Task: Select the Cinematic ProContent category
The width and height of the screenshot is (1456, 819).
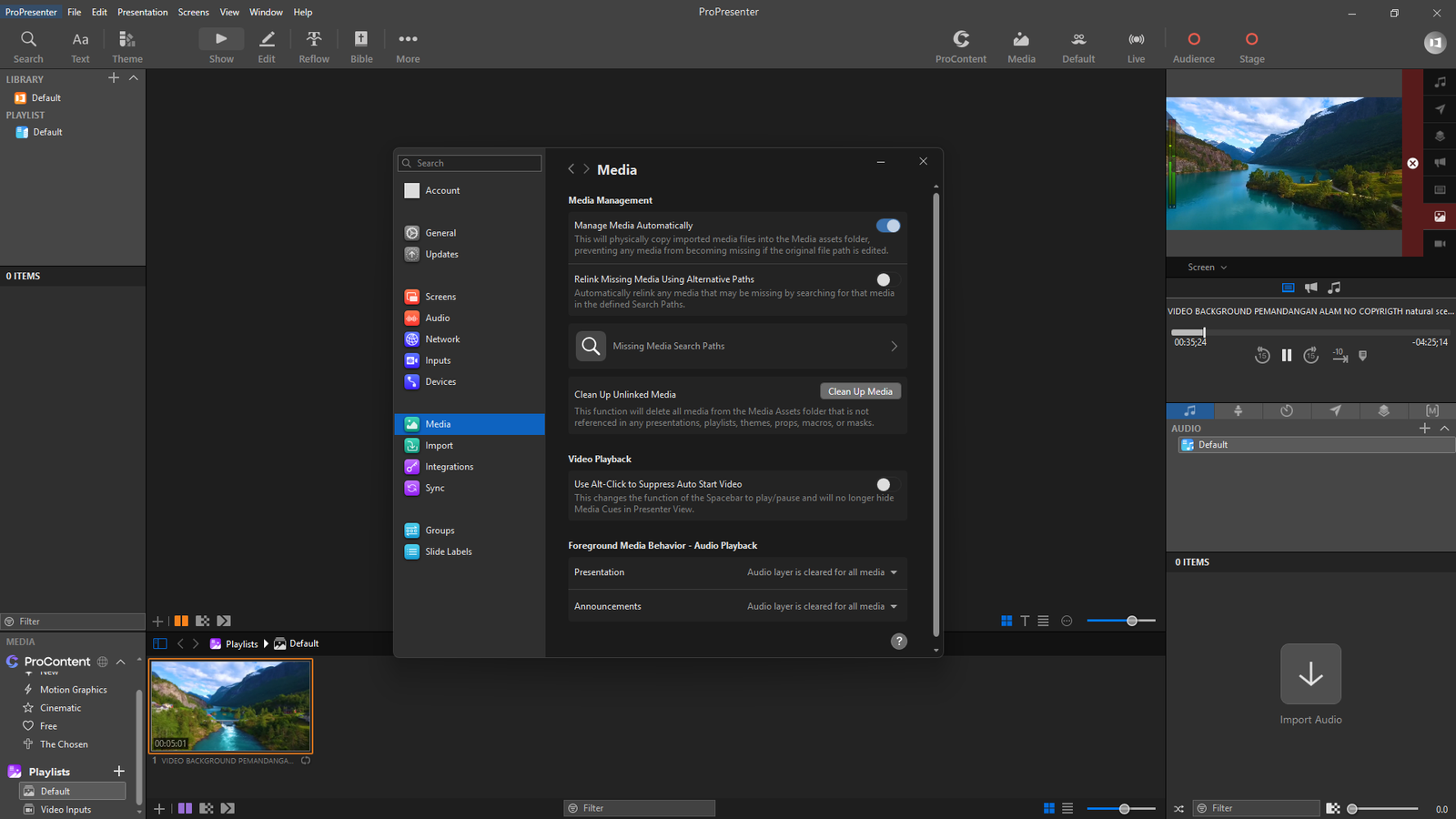Action: [60, 708]
